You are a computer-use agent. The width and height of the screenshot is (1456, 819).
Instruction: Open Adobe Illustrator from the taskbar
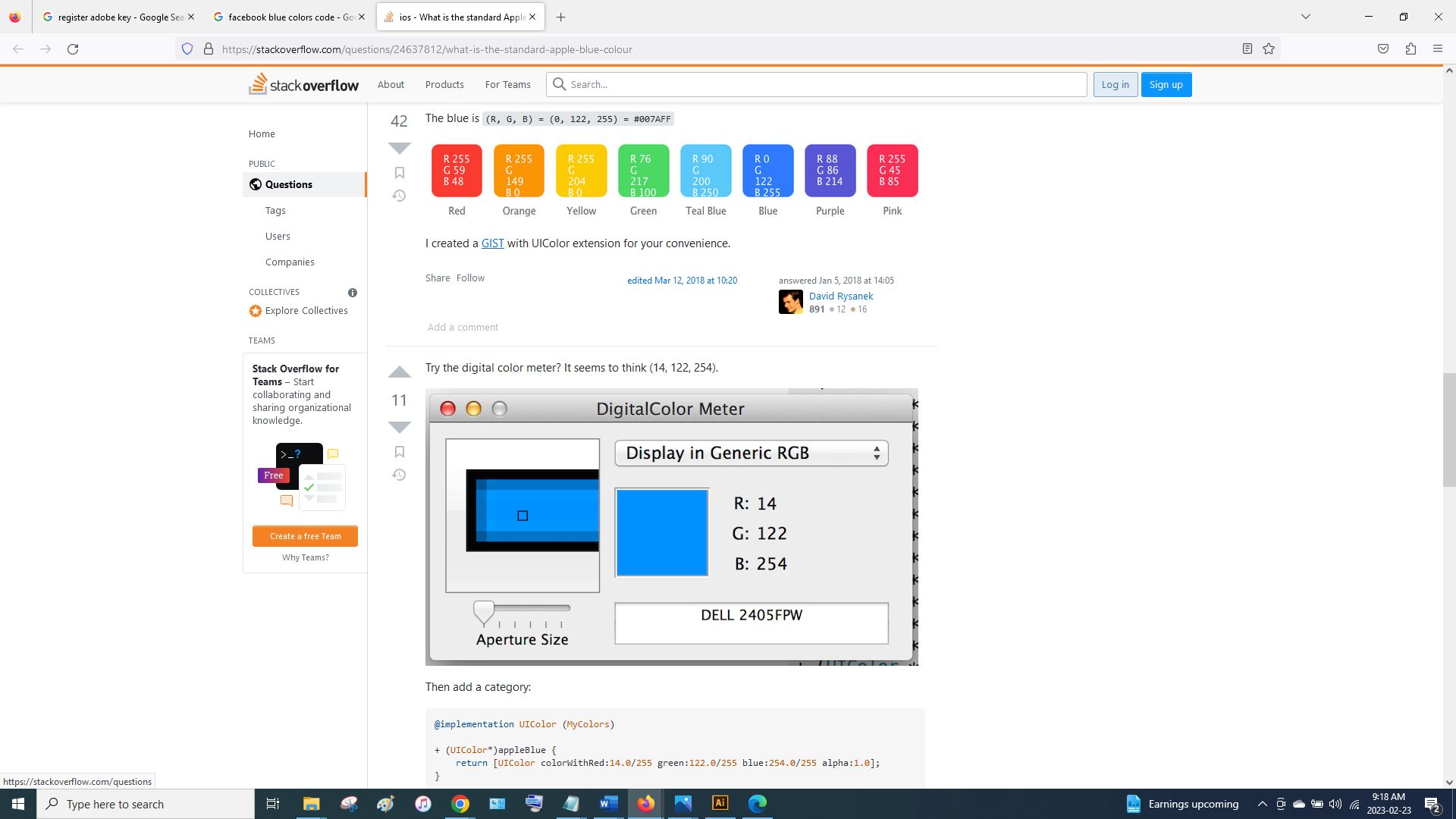click(720, 804)
